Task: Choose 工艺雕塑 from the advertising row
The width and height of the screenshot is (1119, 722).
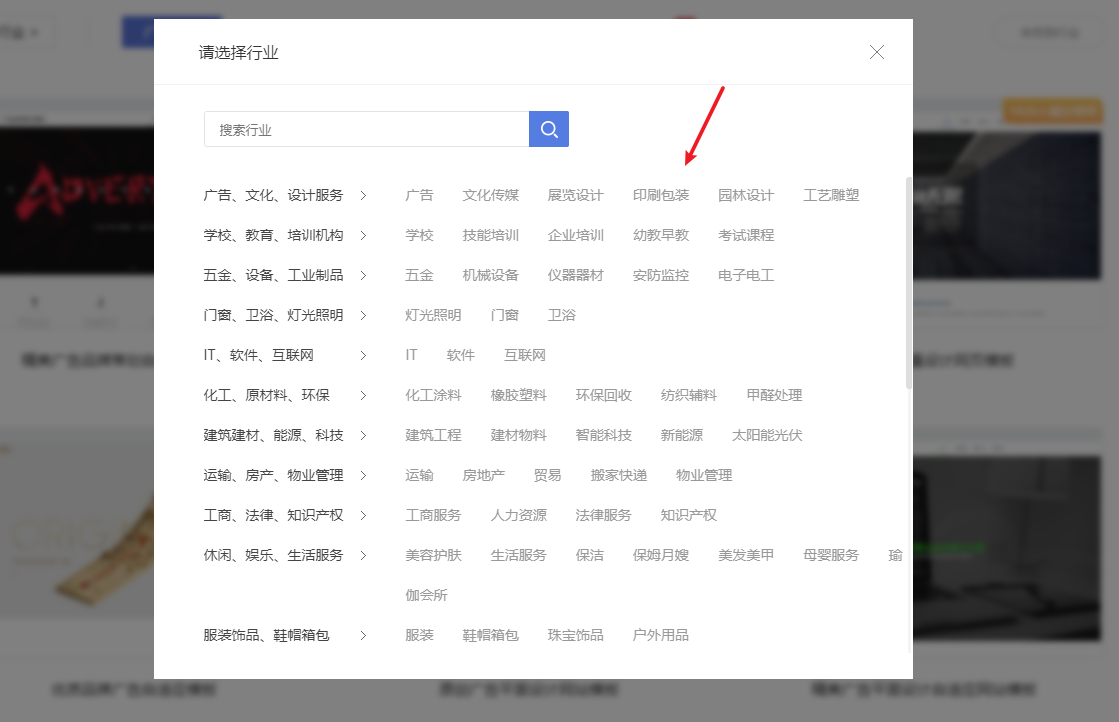Action: pyautogui.click(x=831, y=195)
